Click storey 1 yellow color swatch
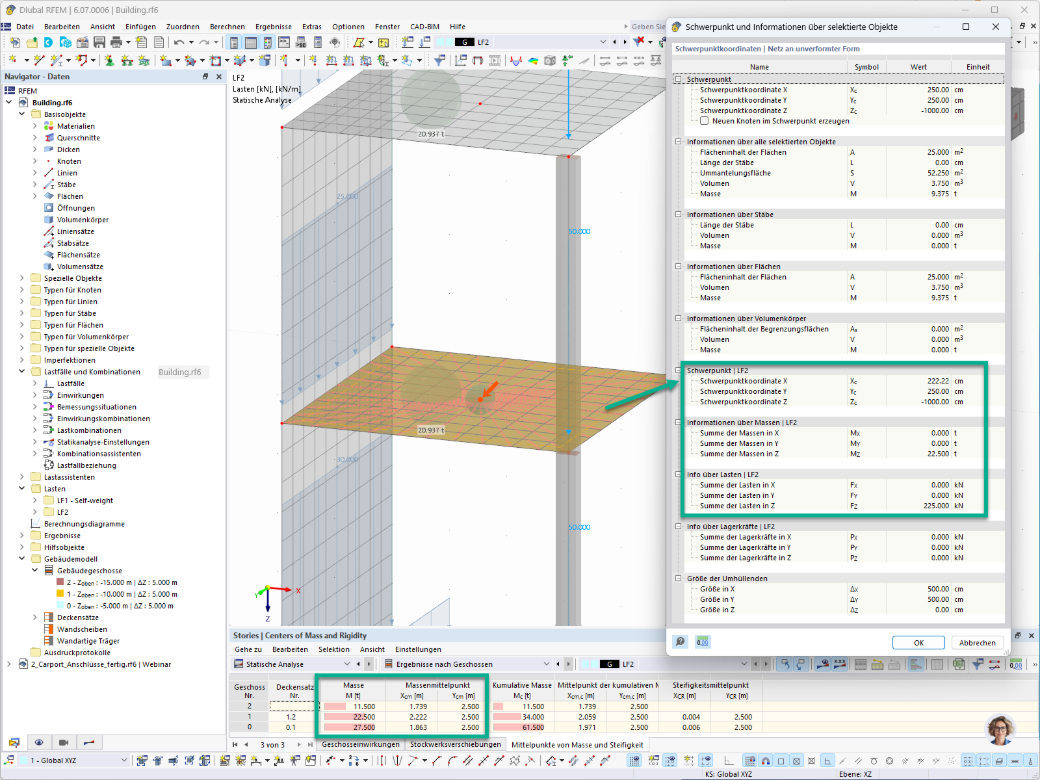Image resolution: width=1040 pixels, height=780 pixels. [60, 594]
